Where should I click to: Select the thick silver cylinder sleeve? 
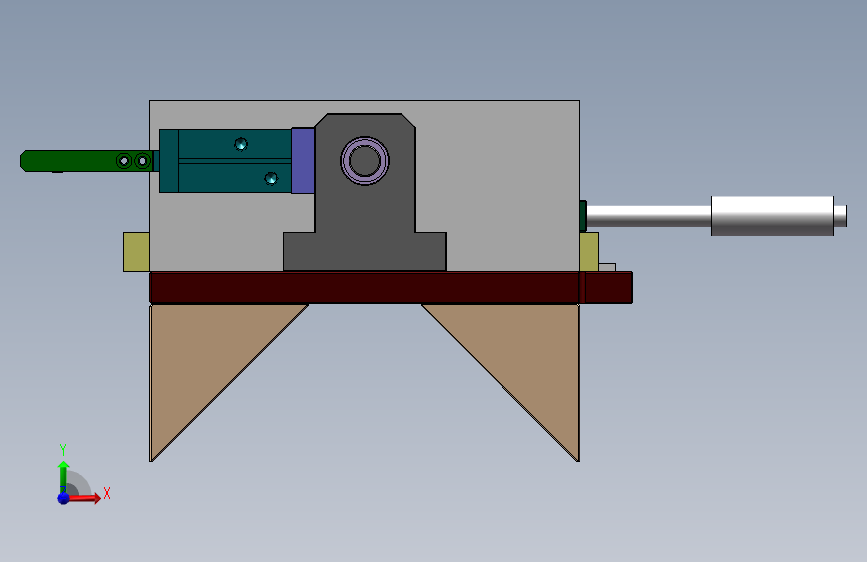pyautogui.click(x=772, y=216)
